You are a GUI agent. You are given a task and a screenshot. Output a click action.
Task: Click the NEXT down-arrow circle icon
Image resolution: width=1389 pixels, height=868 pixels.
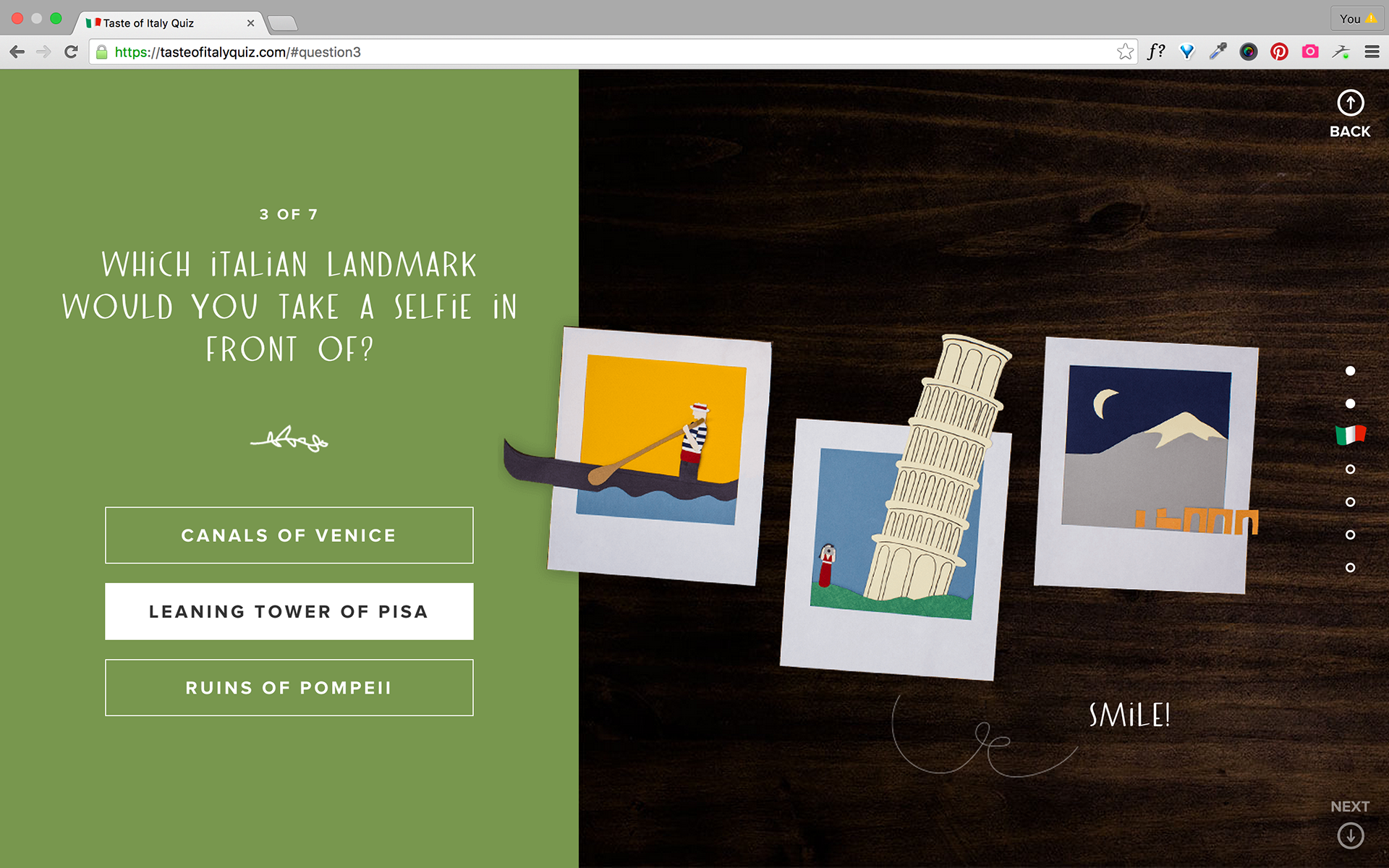(1350, 835)
